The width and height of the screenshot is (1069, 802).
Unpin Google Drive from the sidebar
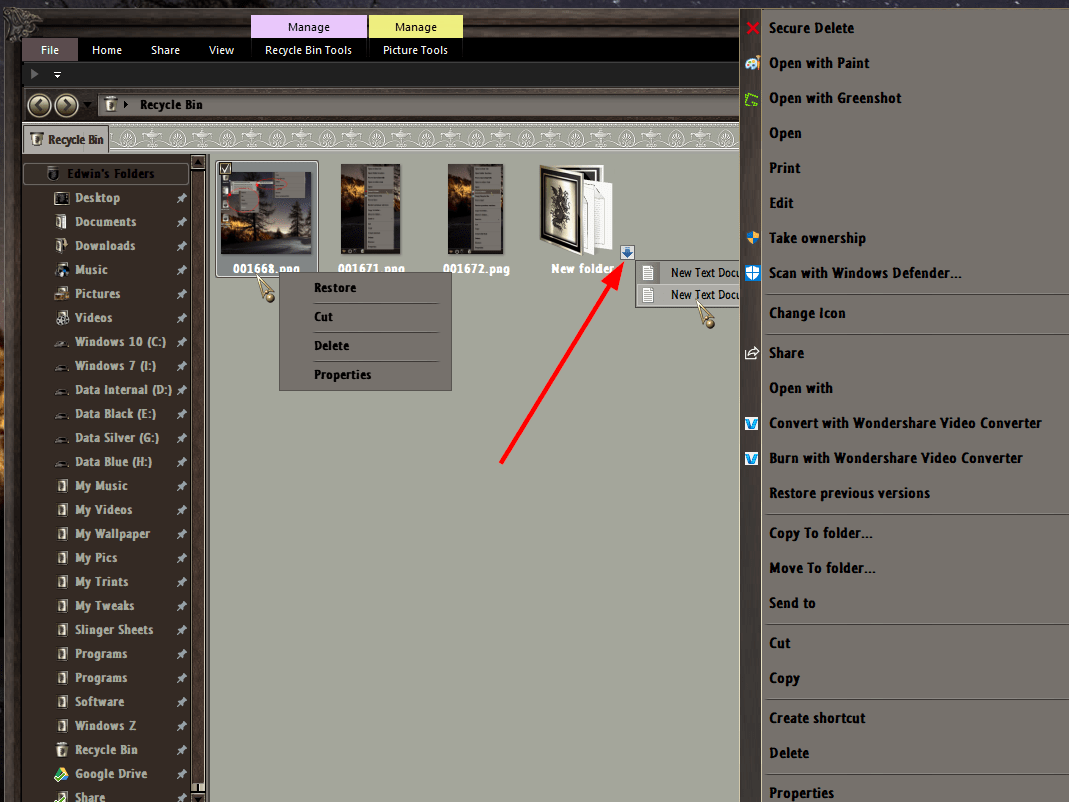[181, 774]
